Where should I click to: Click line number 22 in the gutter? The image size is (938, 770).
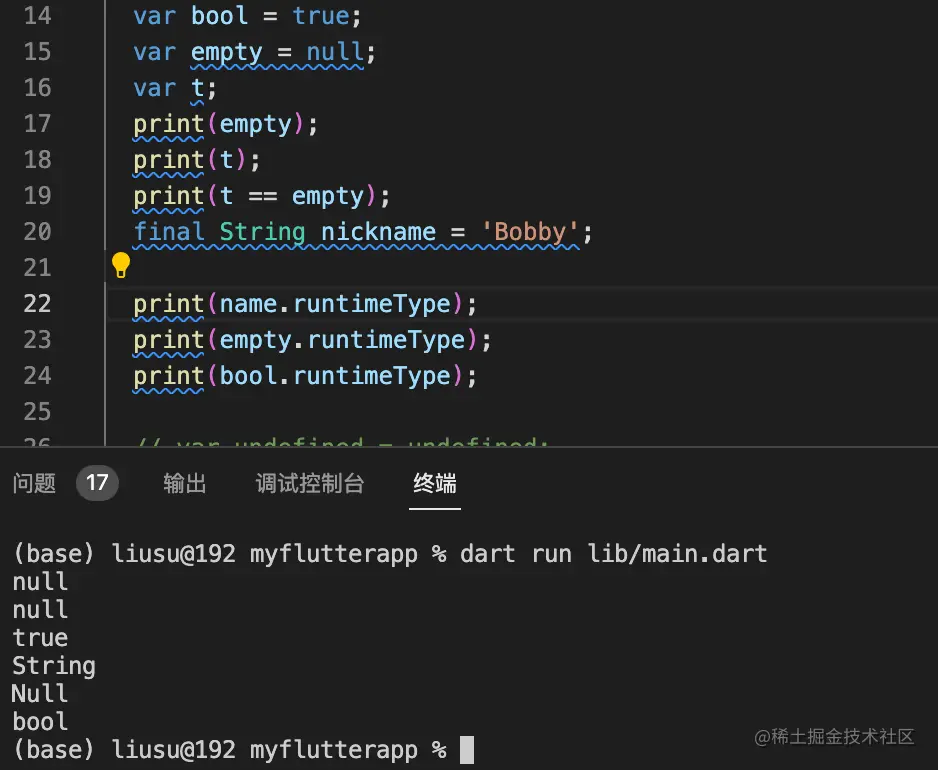tap(37, 303)
